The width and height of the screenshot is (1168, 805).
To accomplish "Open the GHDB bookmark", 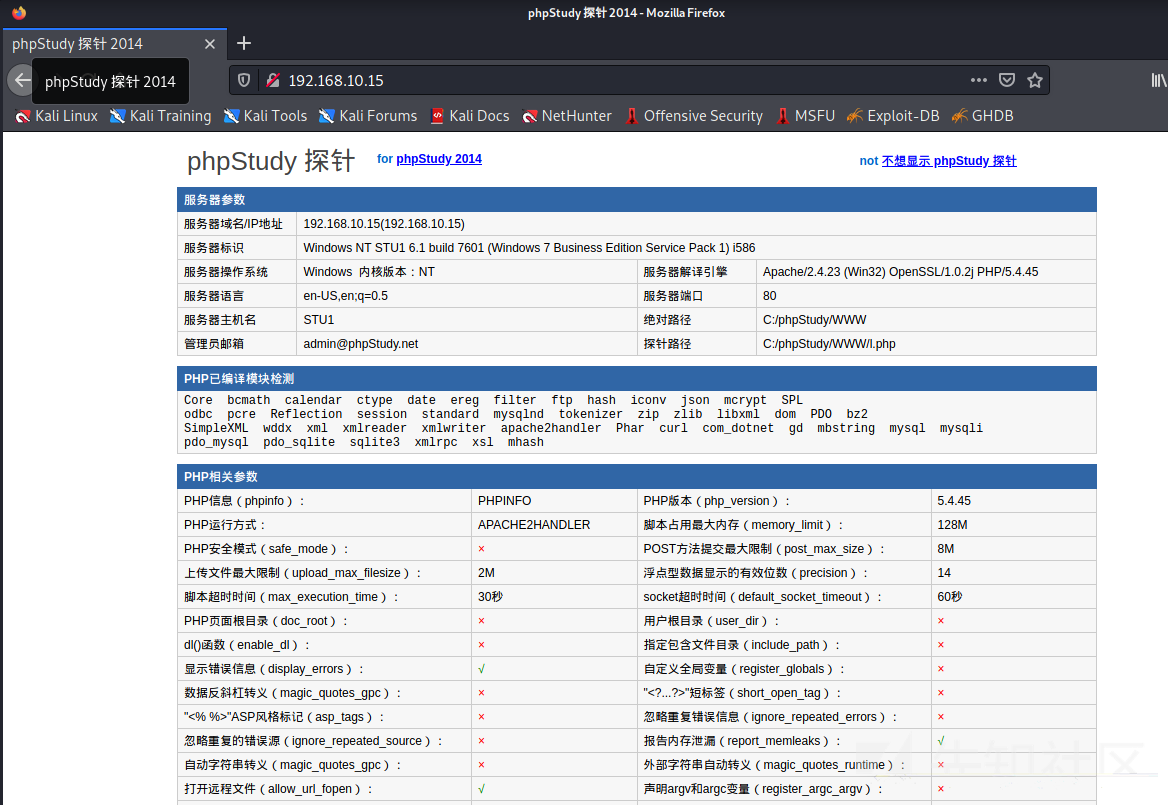I will pyautogui.click(x=983, y=116).
